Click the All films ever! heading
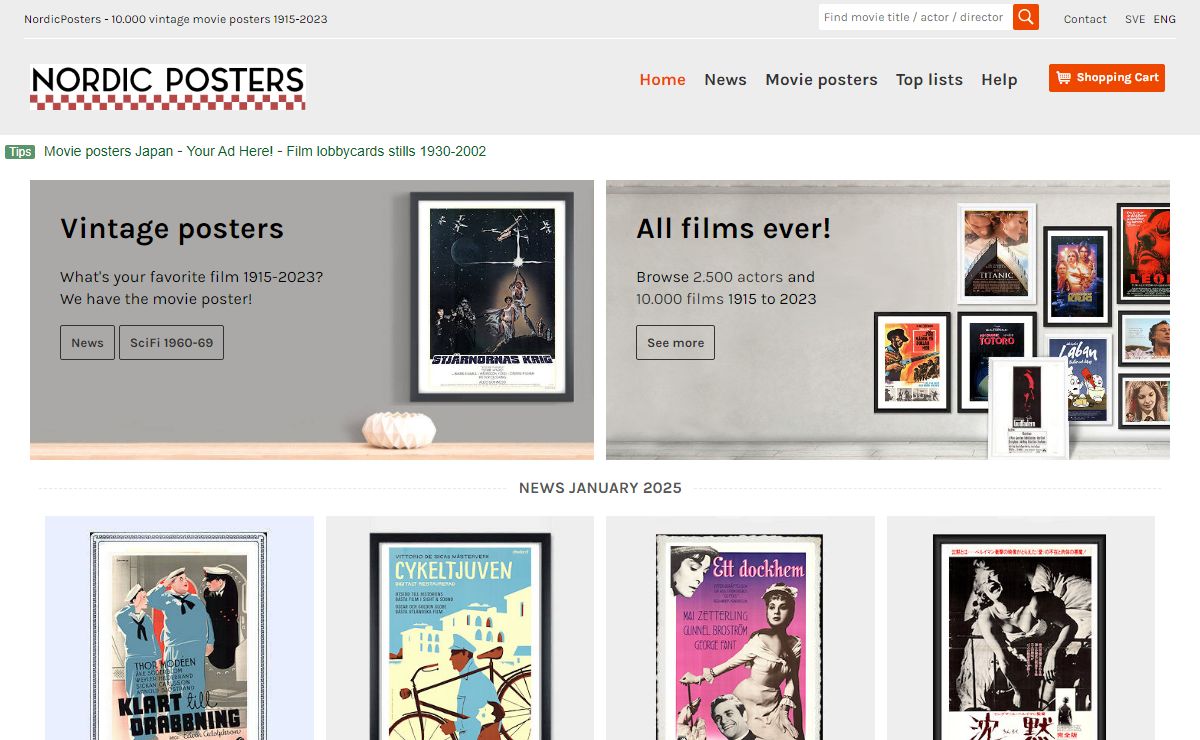 (734, 228)
